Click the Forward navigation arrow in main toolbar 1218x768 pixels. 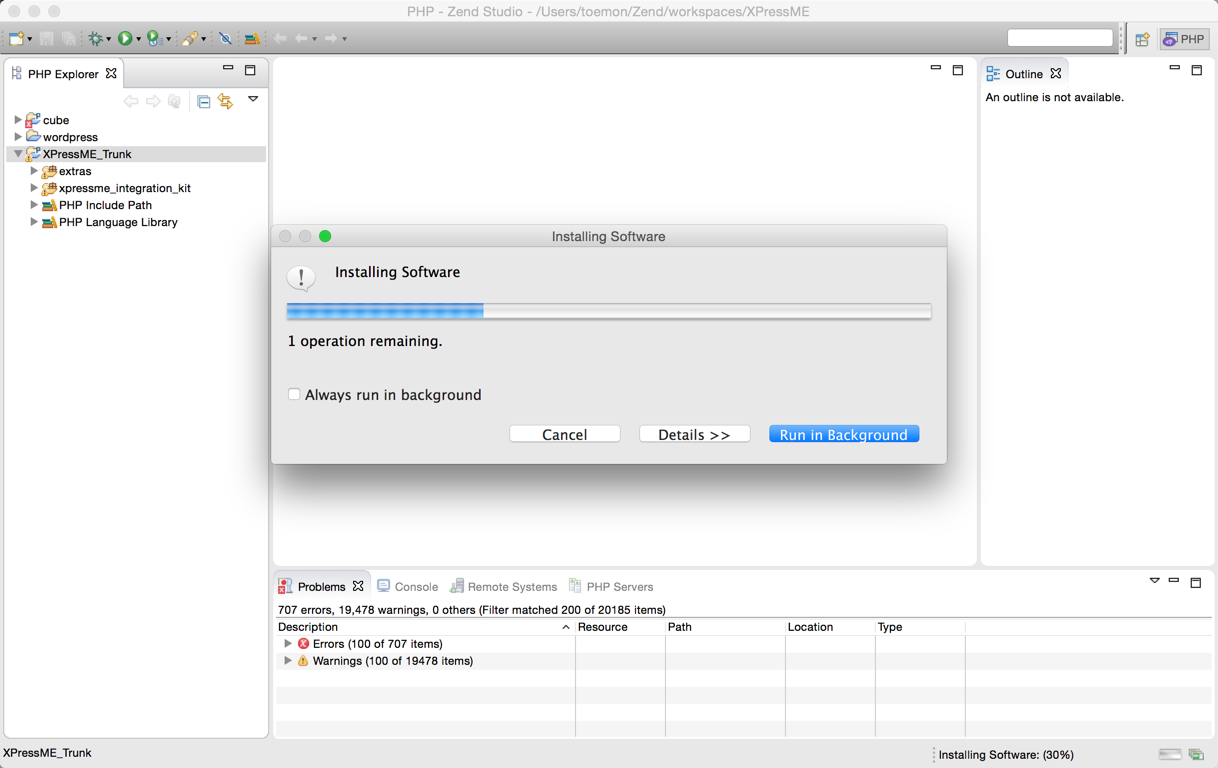[x=331, y=39]
